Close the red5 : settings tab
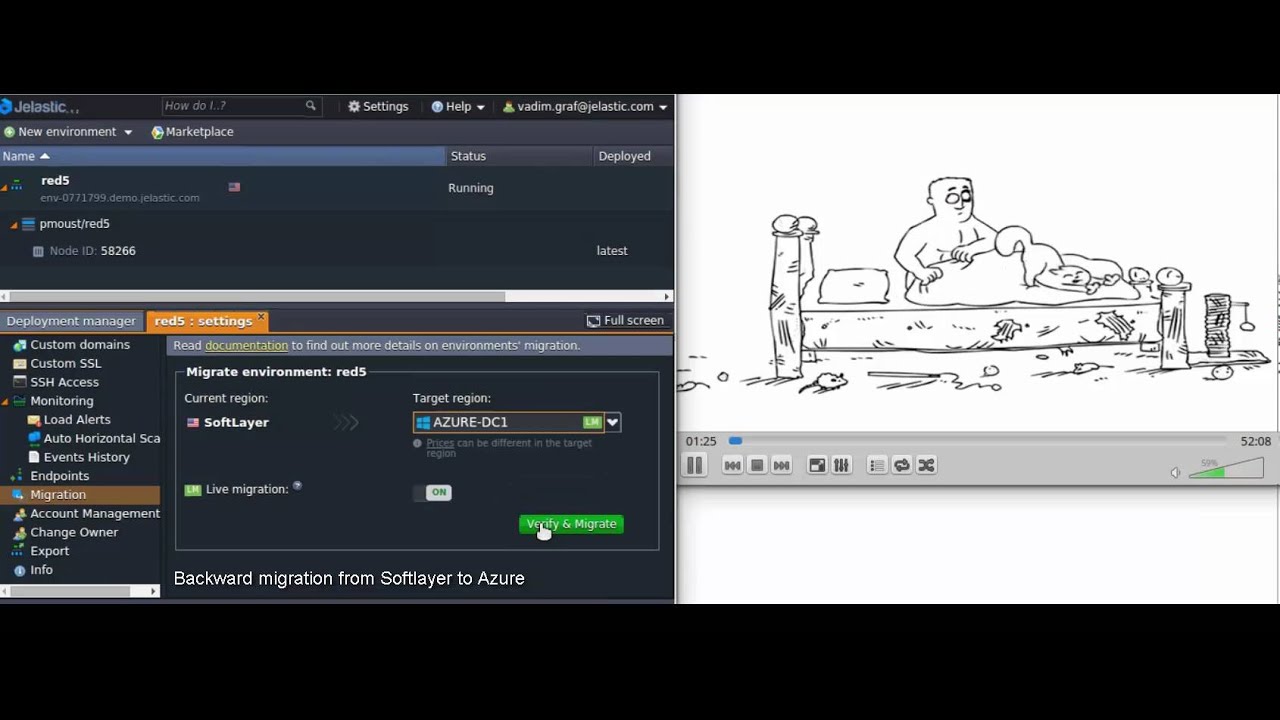 [261, 317]
